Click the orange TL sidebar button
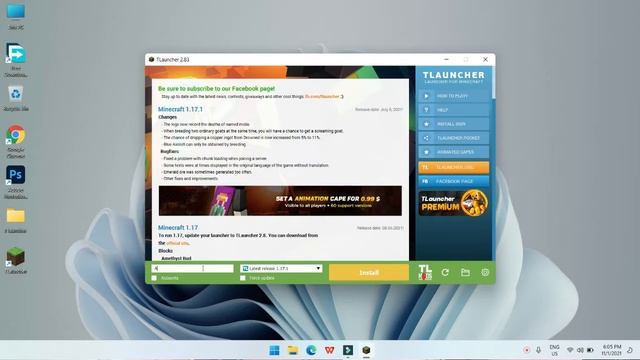Screen dimensions: 640x360 453,167
